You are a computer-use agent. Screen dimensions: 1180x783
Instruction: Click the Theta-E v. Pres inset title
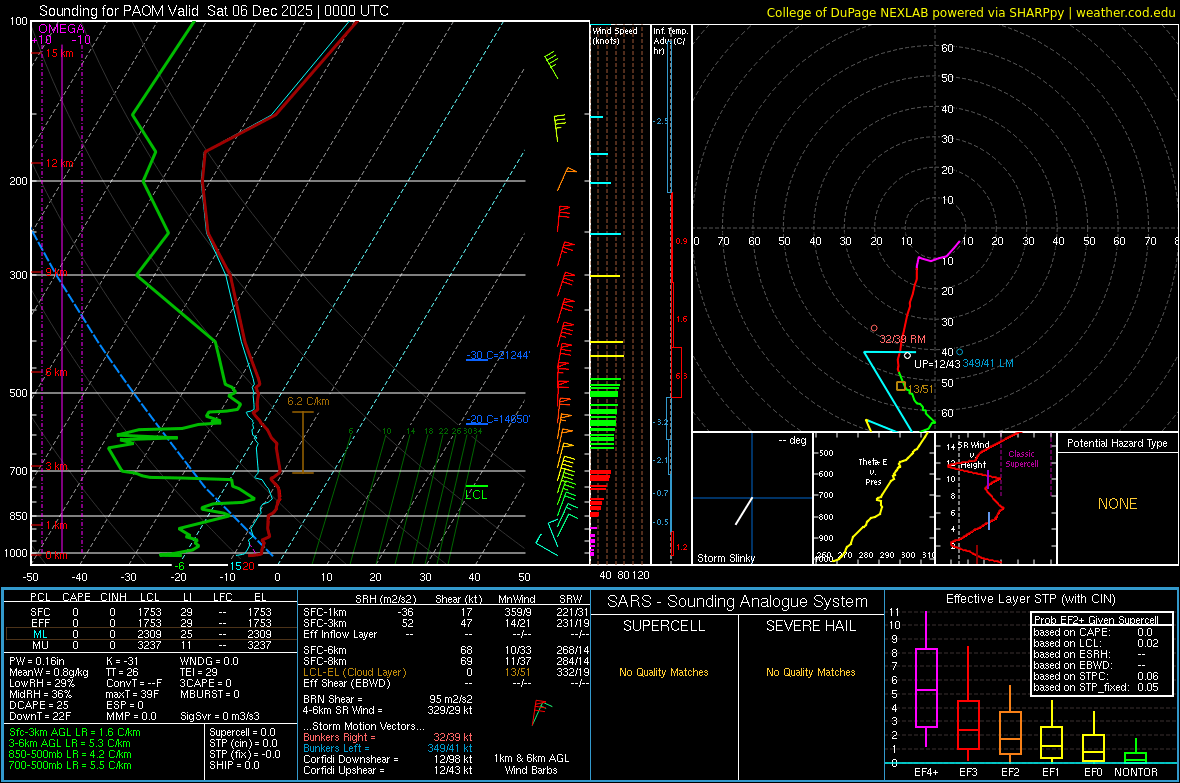(x=873, y=471)
